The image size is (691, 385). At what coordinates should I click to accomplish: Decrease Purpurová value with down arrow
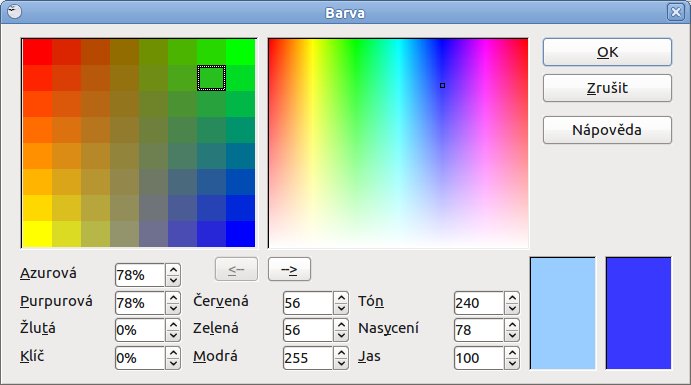(173, 308)
